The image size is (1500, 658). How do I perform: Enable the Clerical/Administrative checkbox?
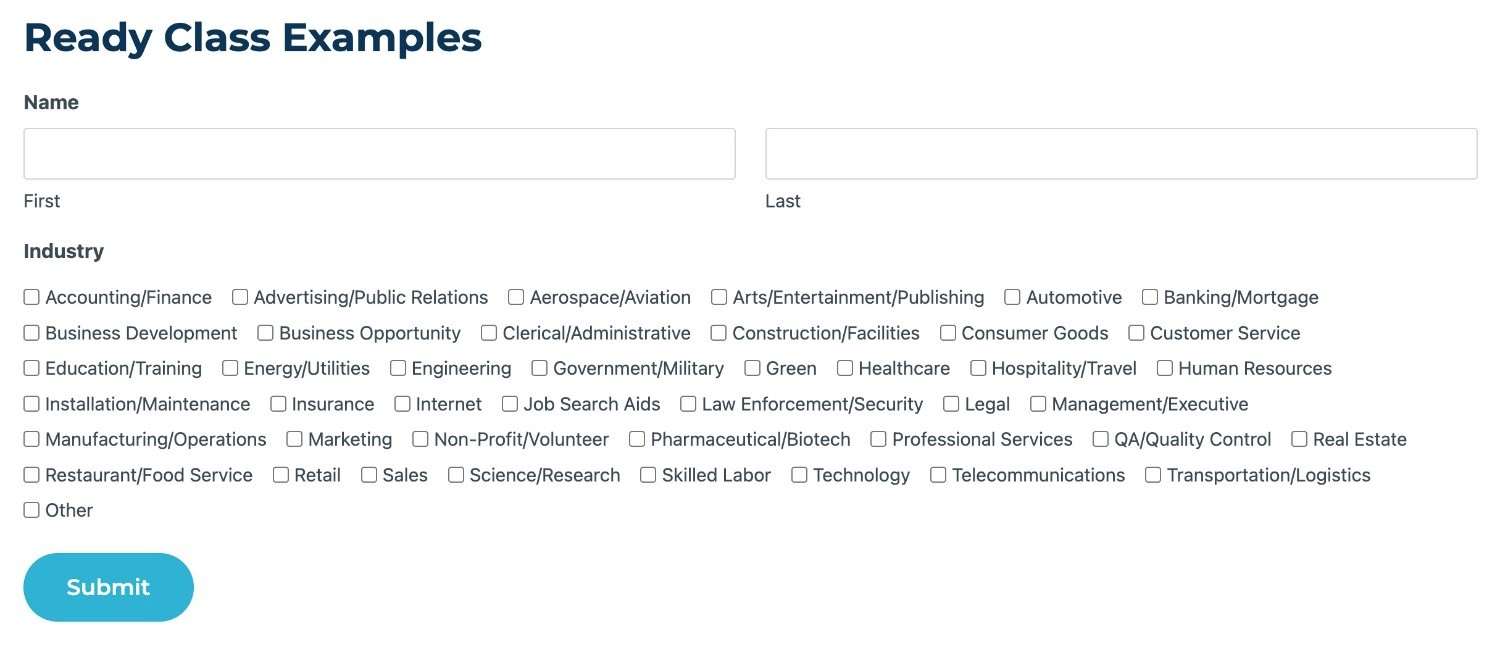tap(488, 332)
